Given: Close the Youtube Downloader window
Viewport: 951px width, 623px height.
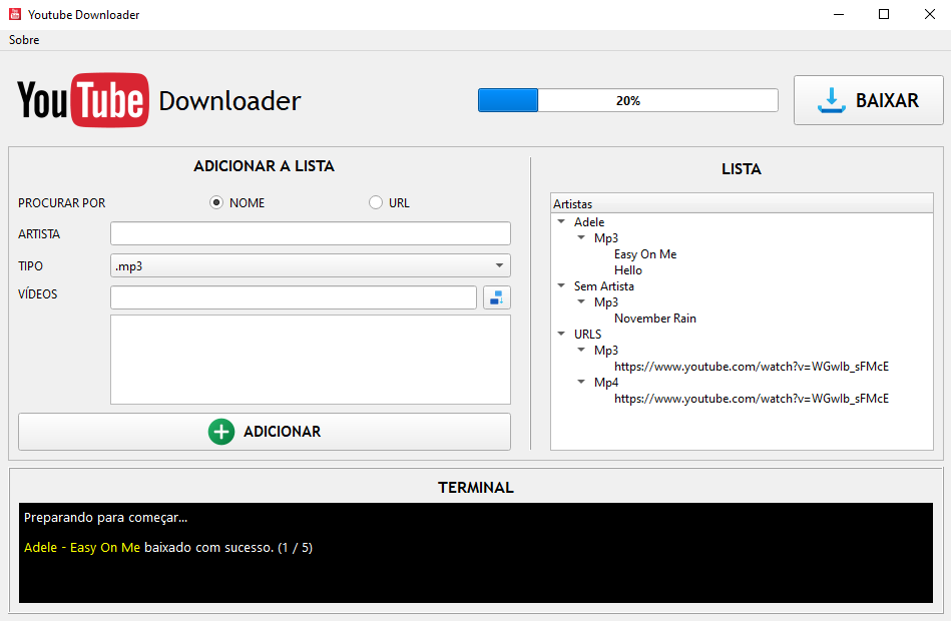Looking at the screenshot, I should 929,15.
